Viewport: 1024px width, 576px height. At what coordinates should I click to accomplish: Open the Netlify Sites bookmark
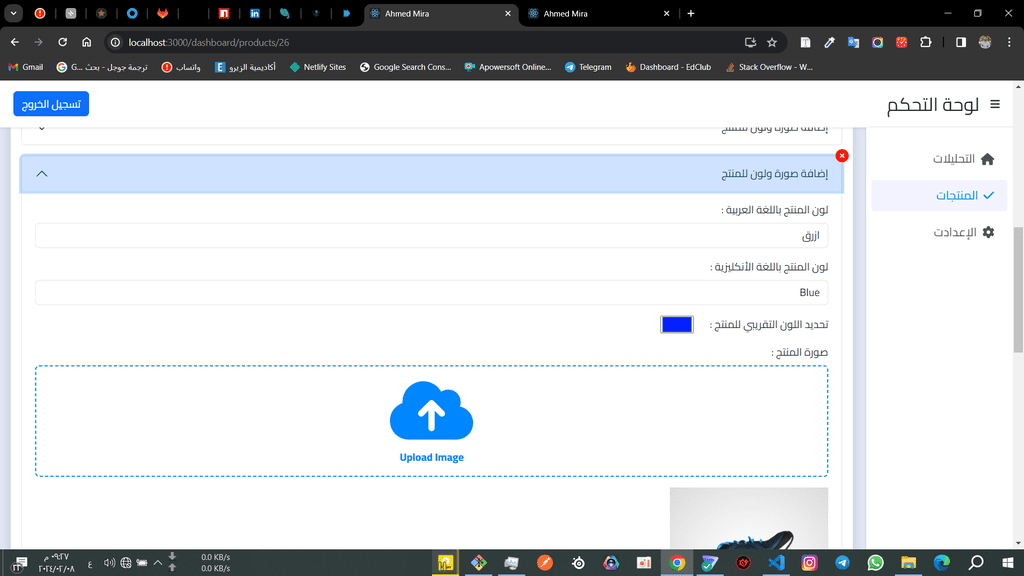point(318,67)
